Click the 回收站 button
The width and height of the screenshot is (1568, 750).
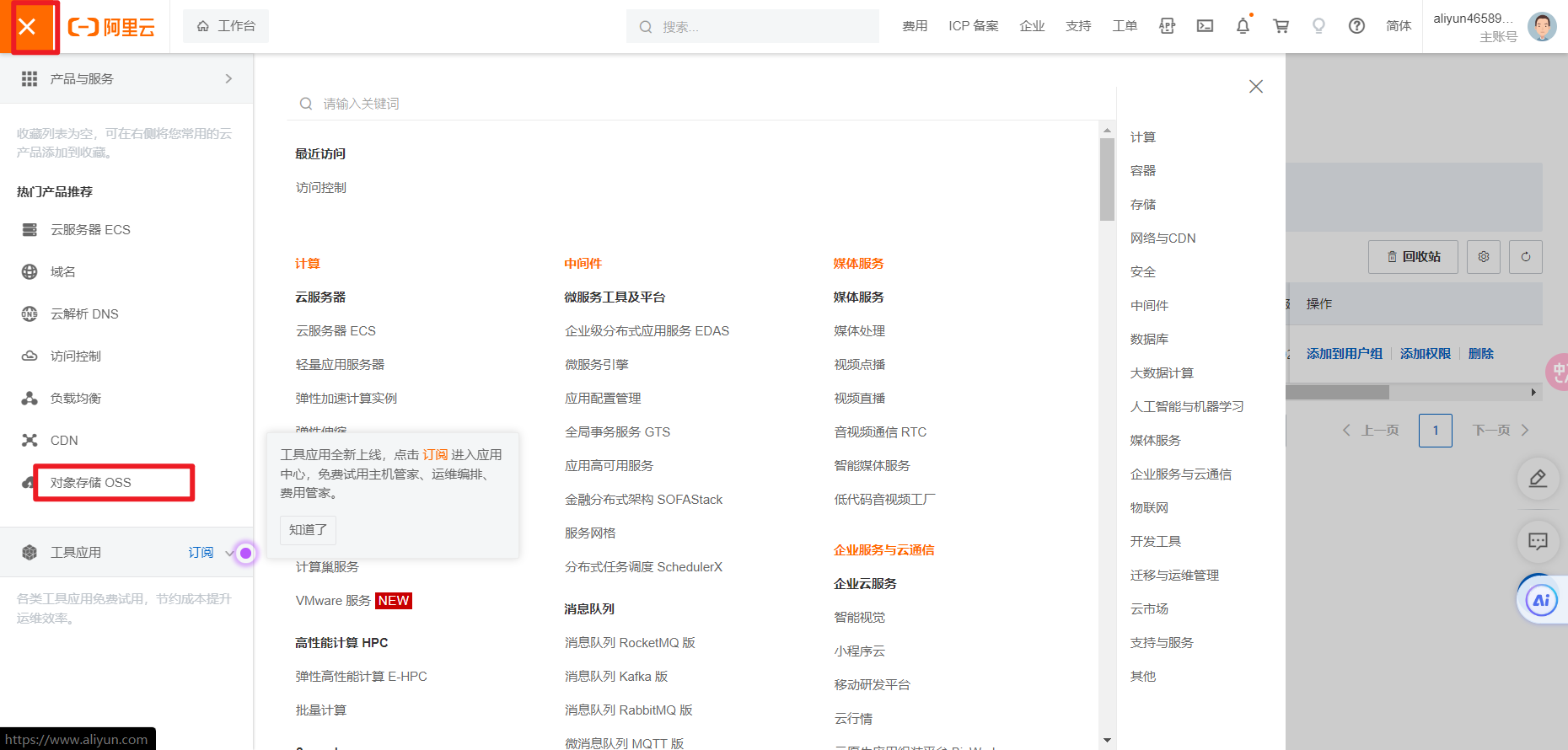[1413, 256]
